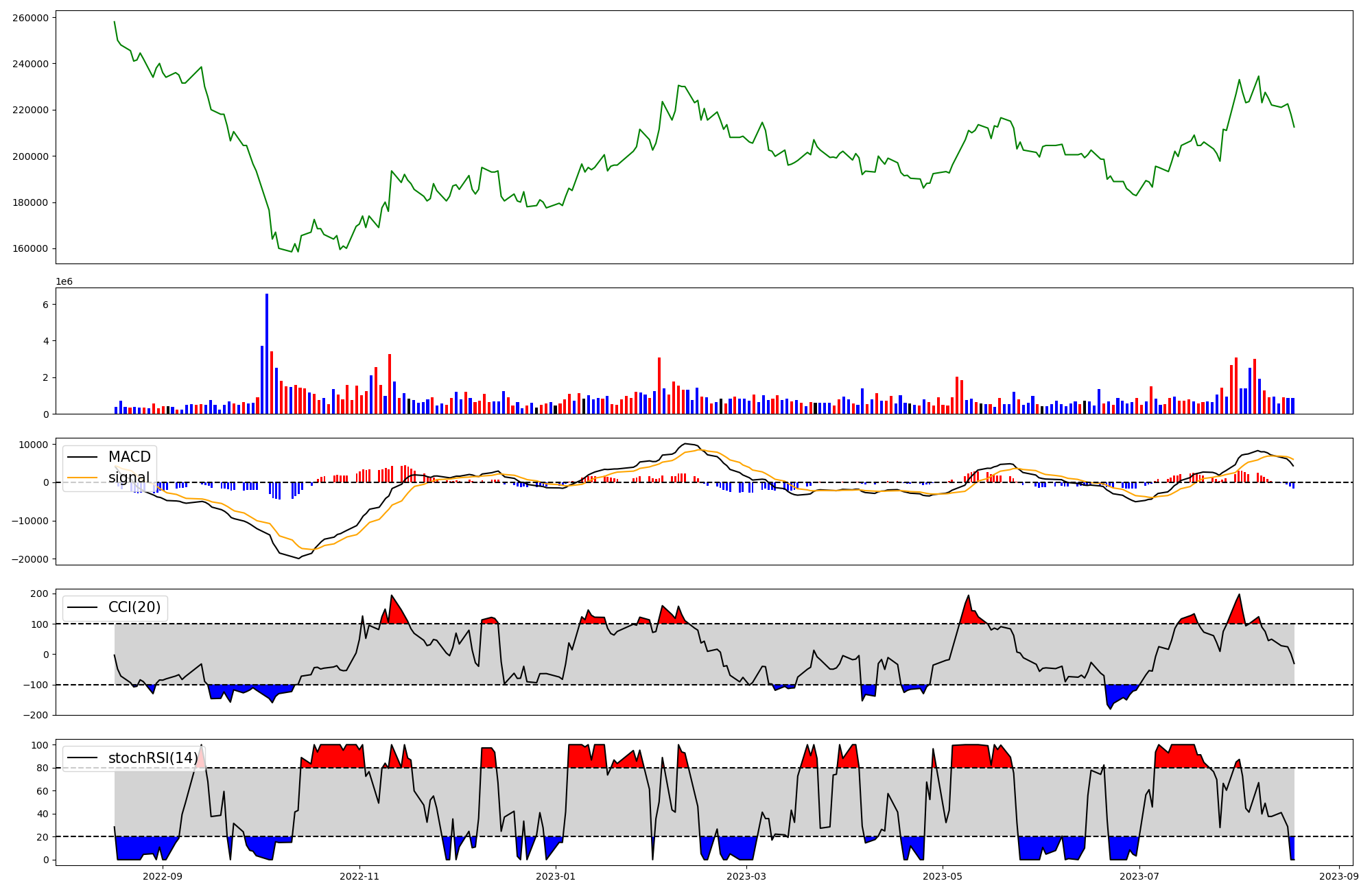Click the MACD legend entry
The height and width of the screenshot is (892, 1372).
[129, 457]
